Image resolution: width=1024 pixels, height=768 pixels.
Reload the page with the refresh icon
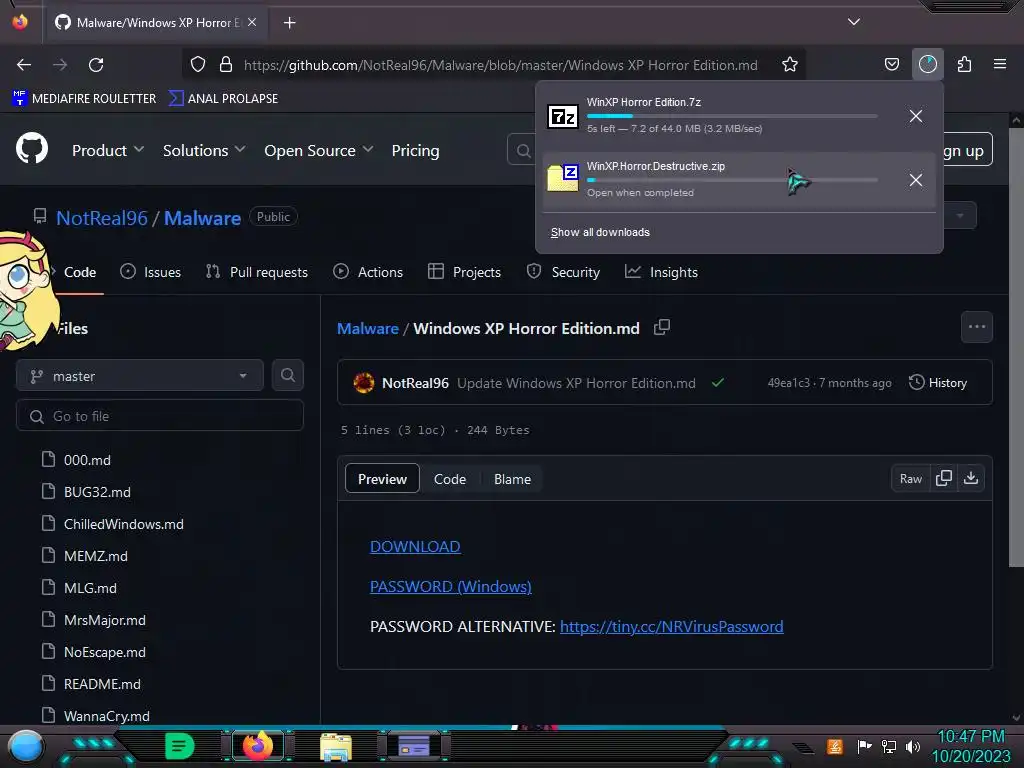click(x=96, y=65)
